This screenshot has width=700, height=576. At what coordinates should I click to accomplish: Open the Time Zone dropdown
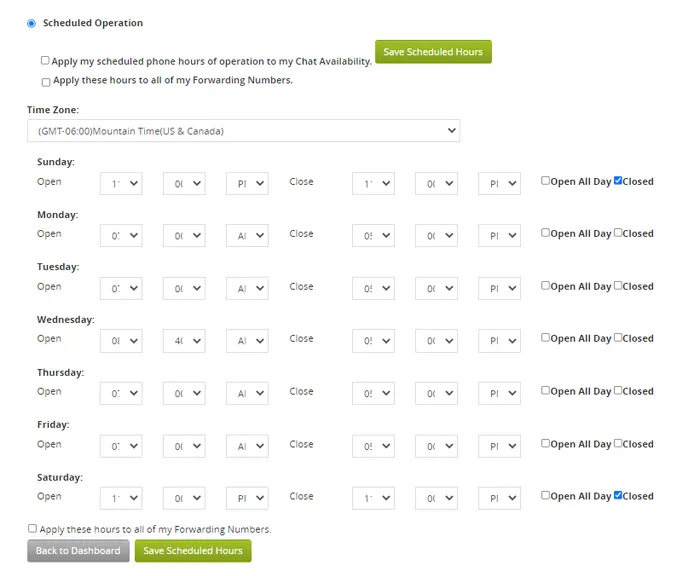click(243, 130)
